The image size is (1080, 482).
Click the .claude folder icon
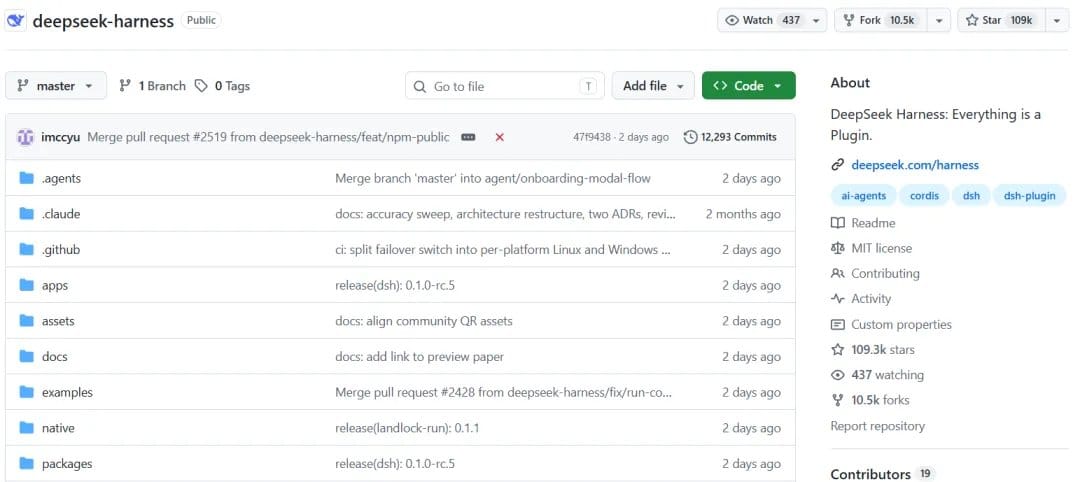(x=27, y=214)
